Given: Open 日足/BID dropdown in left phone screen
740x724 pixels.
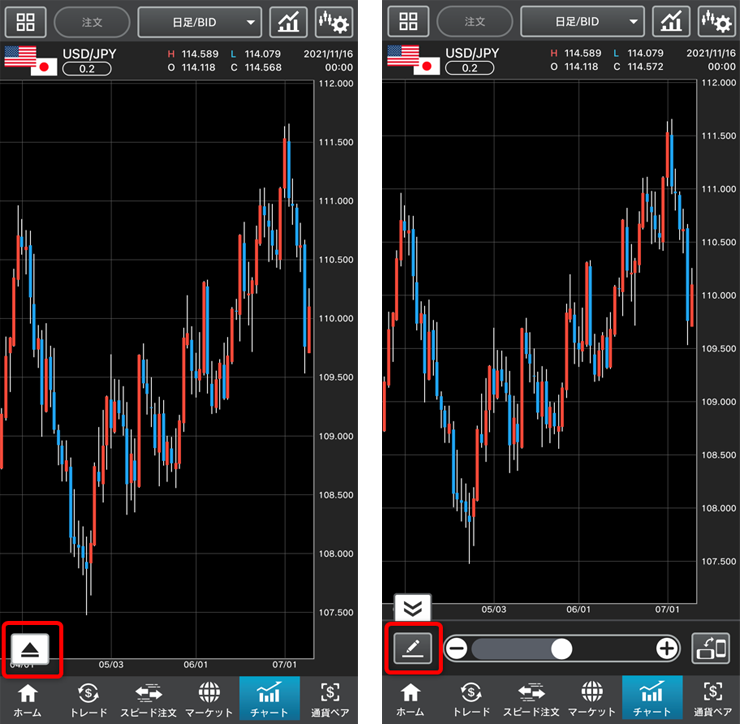Looking at the screenshot, I should pos(199,21).
